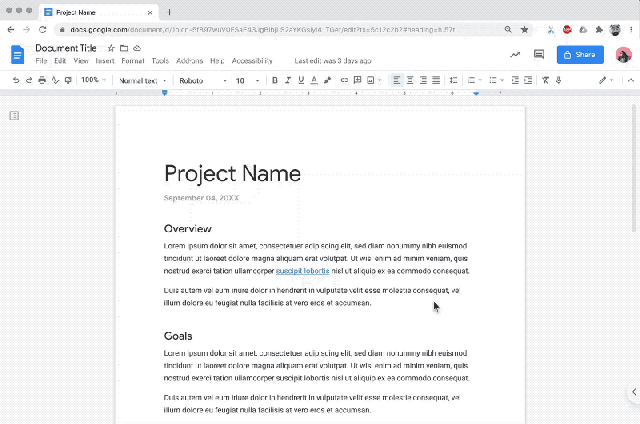This screenshot has width=640, height=424.
Task: Open the Help menu
Action: point(217,61)
